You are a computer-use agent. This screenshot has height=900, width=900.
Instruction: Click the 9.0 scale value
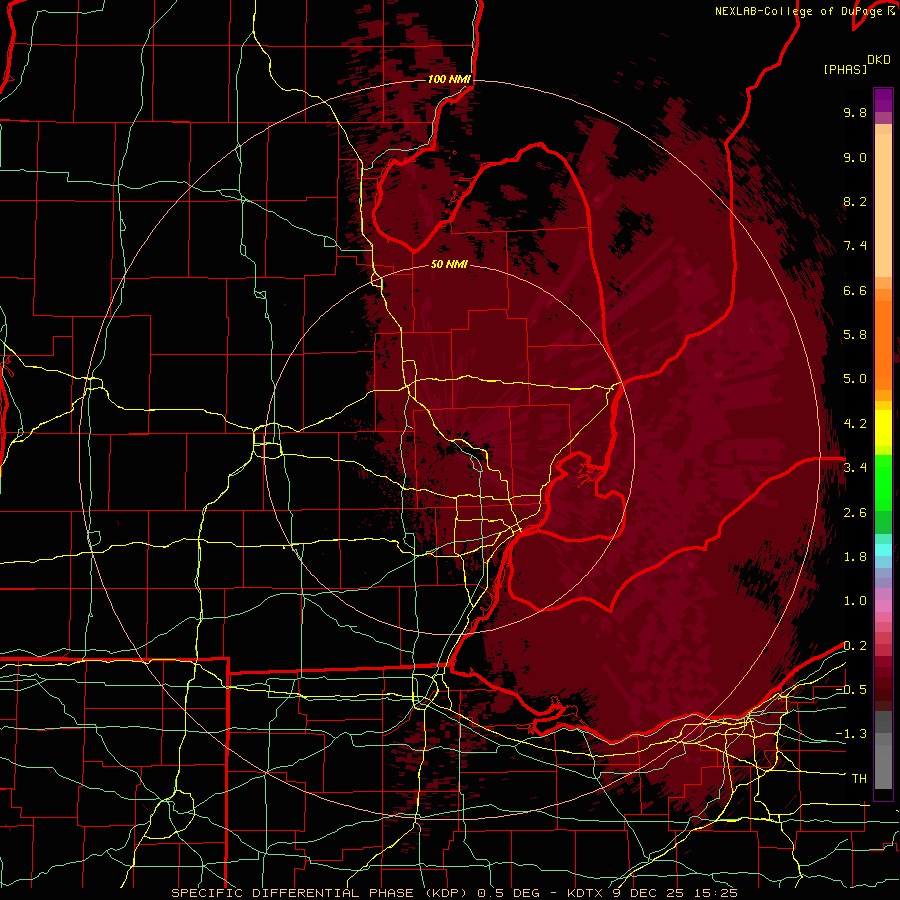855,157
